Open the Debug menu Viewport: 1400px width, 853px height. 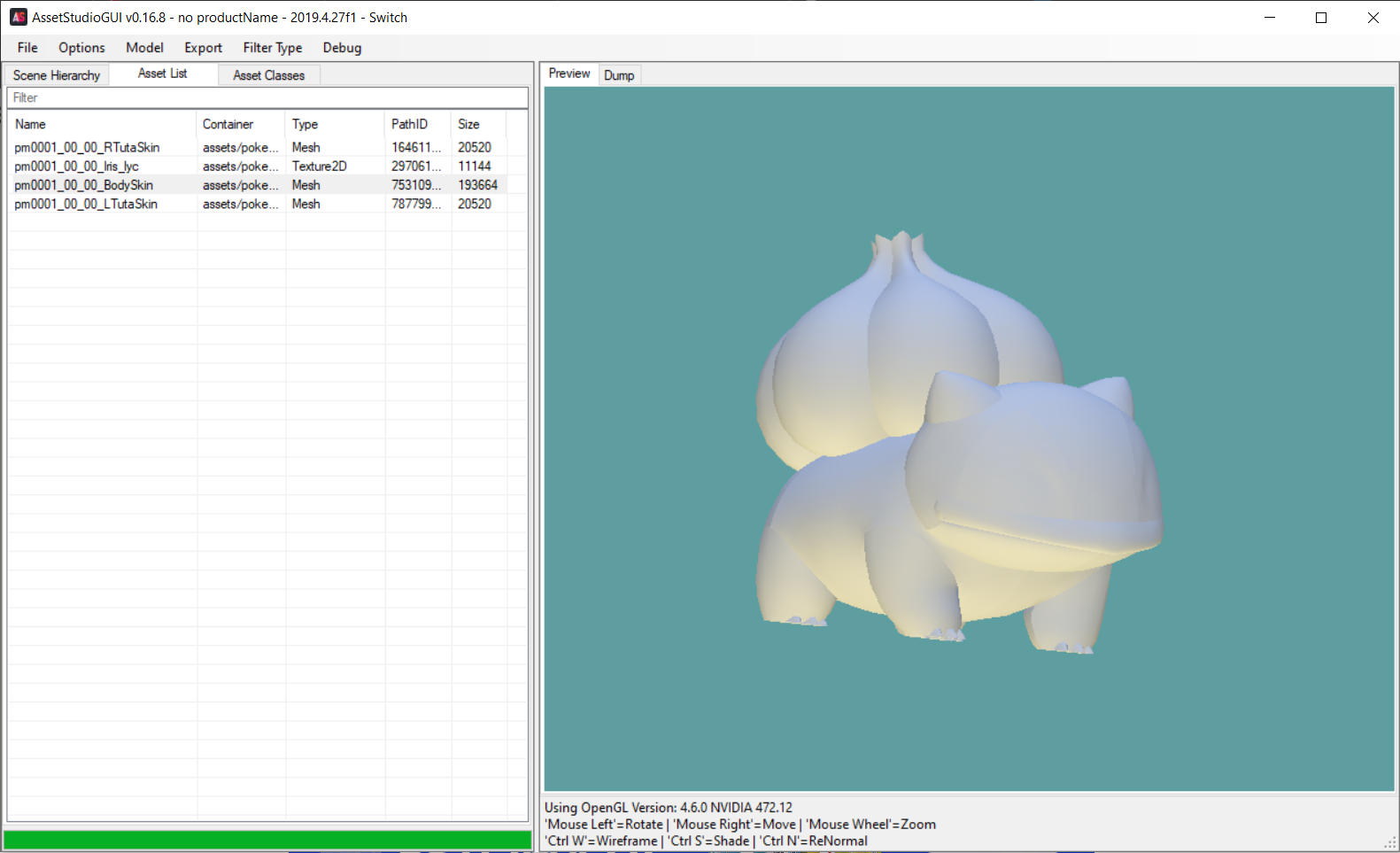[342, 48]
